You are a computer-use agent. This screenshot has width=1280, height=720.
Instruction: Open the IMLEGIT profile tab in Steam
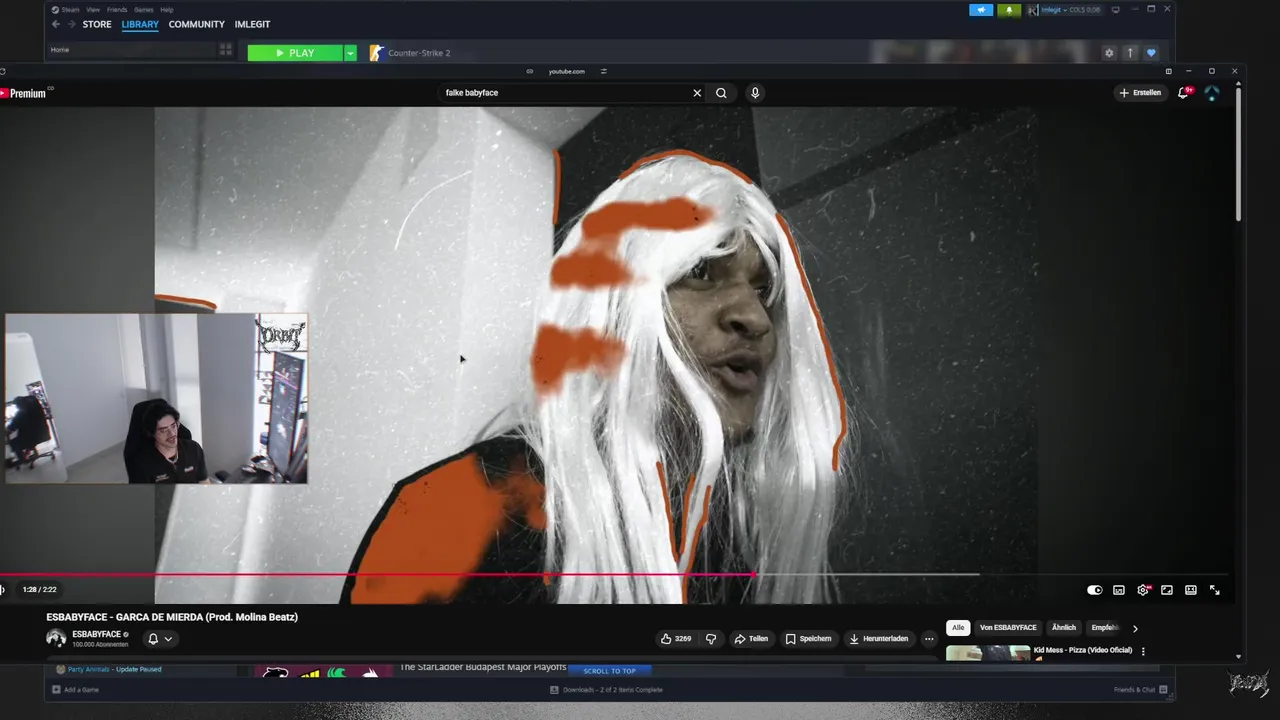click(252, 24)
